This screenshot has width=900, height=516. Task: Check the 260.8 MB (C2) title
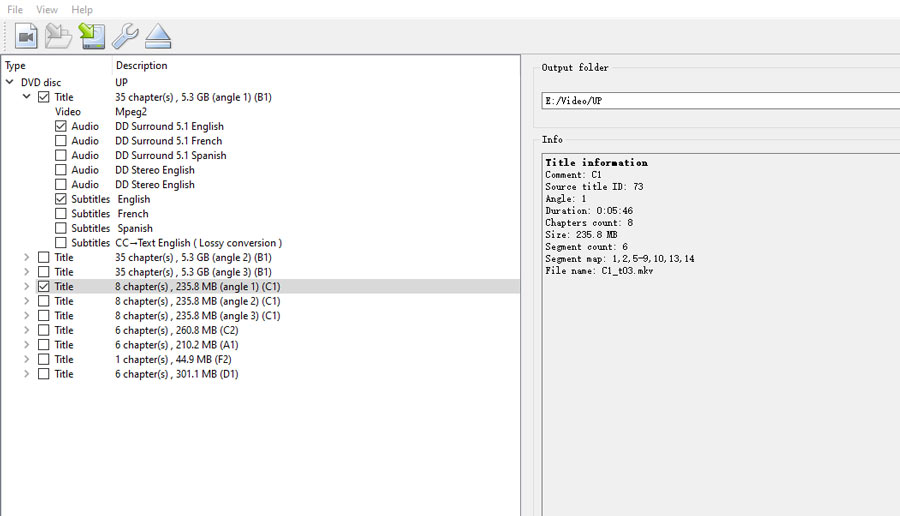tap(44, 330)
